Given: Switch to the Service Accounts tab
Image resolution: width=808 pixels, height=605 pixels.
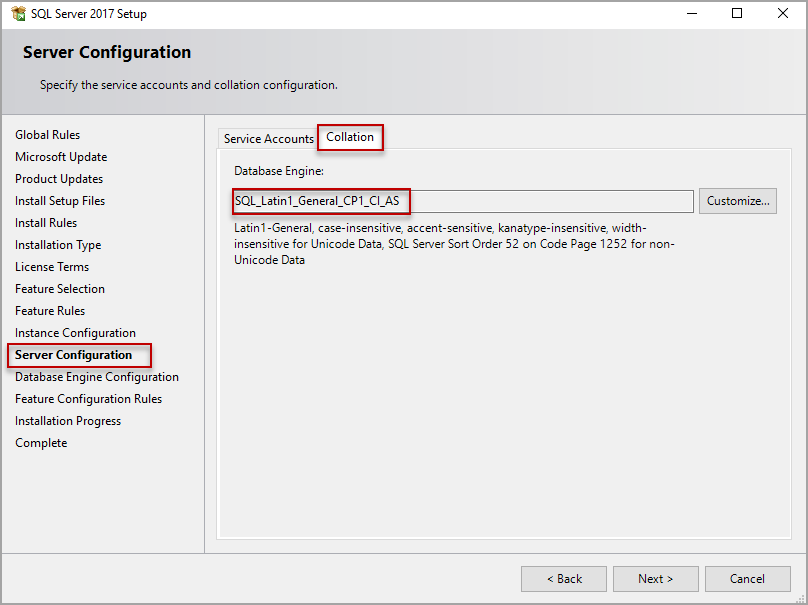Looking at the screenshot, I should point(267,138).
